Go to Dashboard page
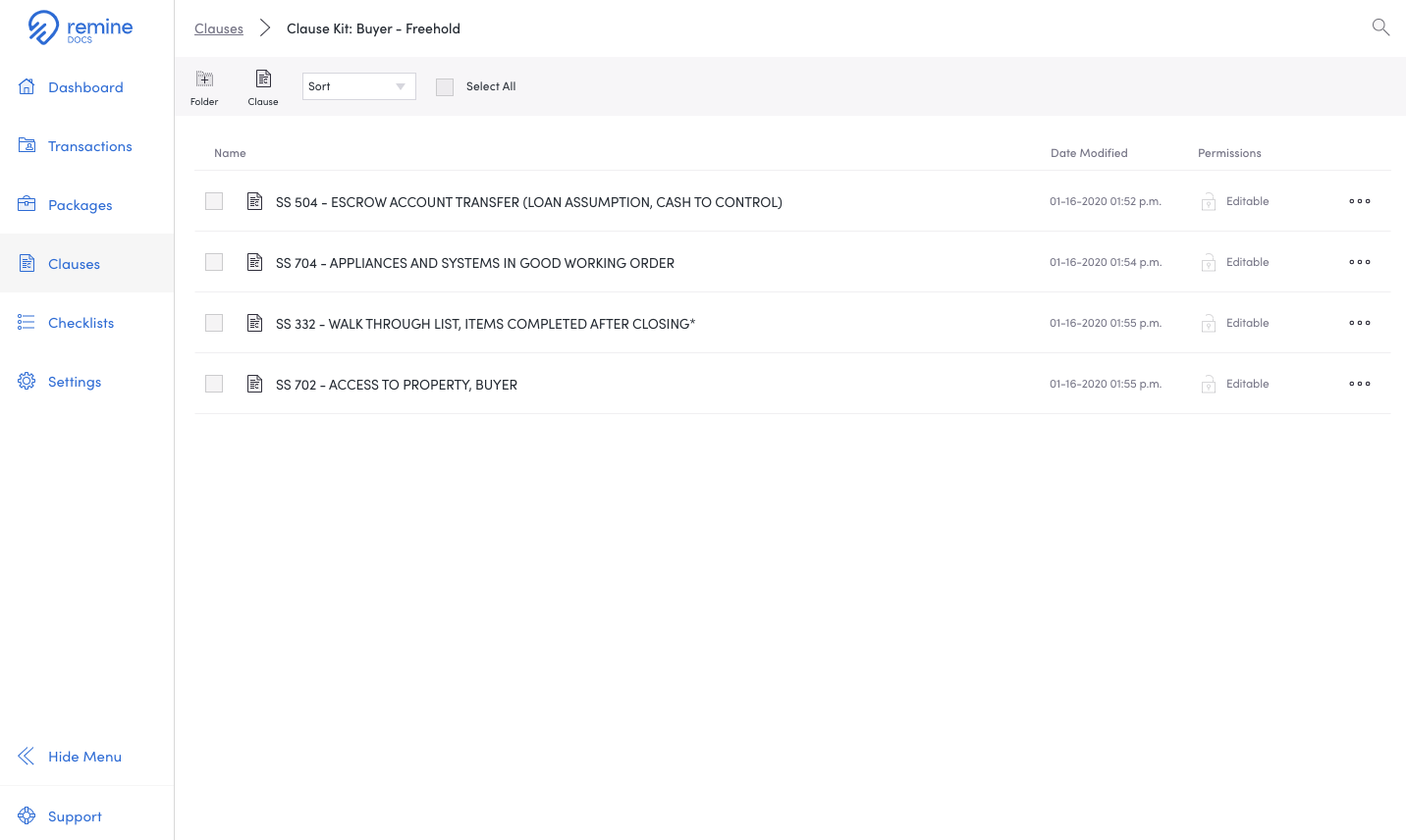Viewport: 1406px width, 840px height. pos(85,87)
